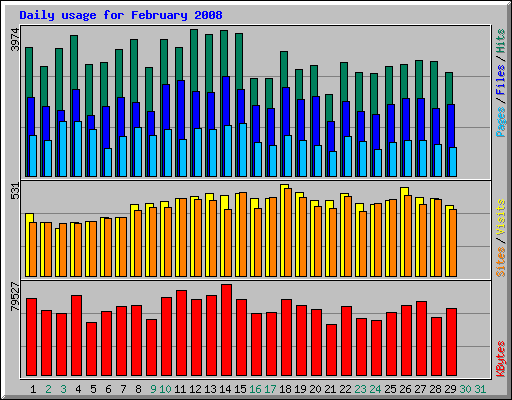Click day 20 on the x-axis
The width and height of the screenshot is (512, 400).
(x=315, y=389)
